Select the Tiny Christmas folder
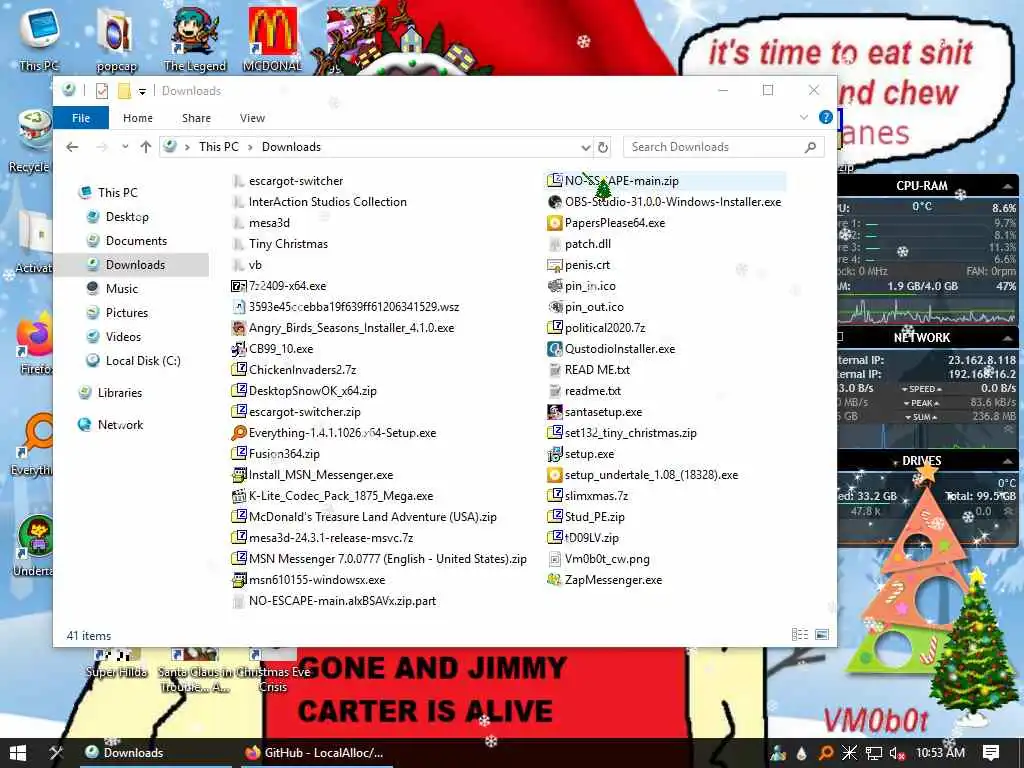Screen dimensions: 1024x768 [280, 244]
